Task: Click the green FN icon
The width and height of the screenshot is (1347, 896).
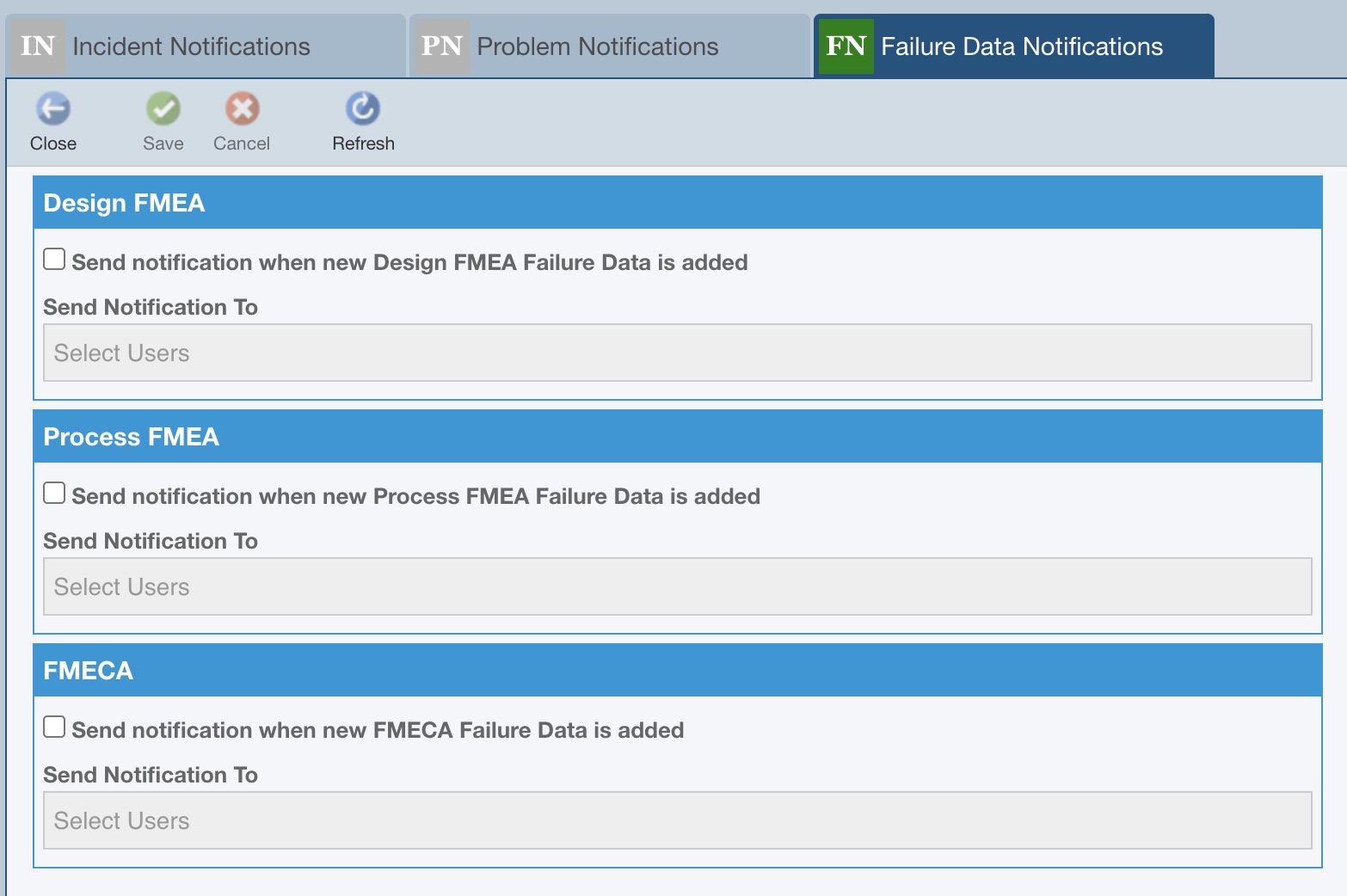Action: click(x=846, y=46)
